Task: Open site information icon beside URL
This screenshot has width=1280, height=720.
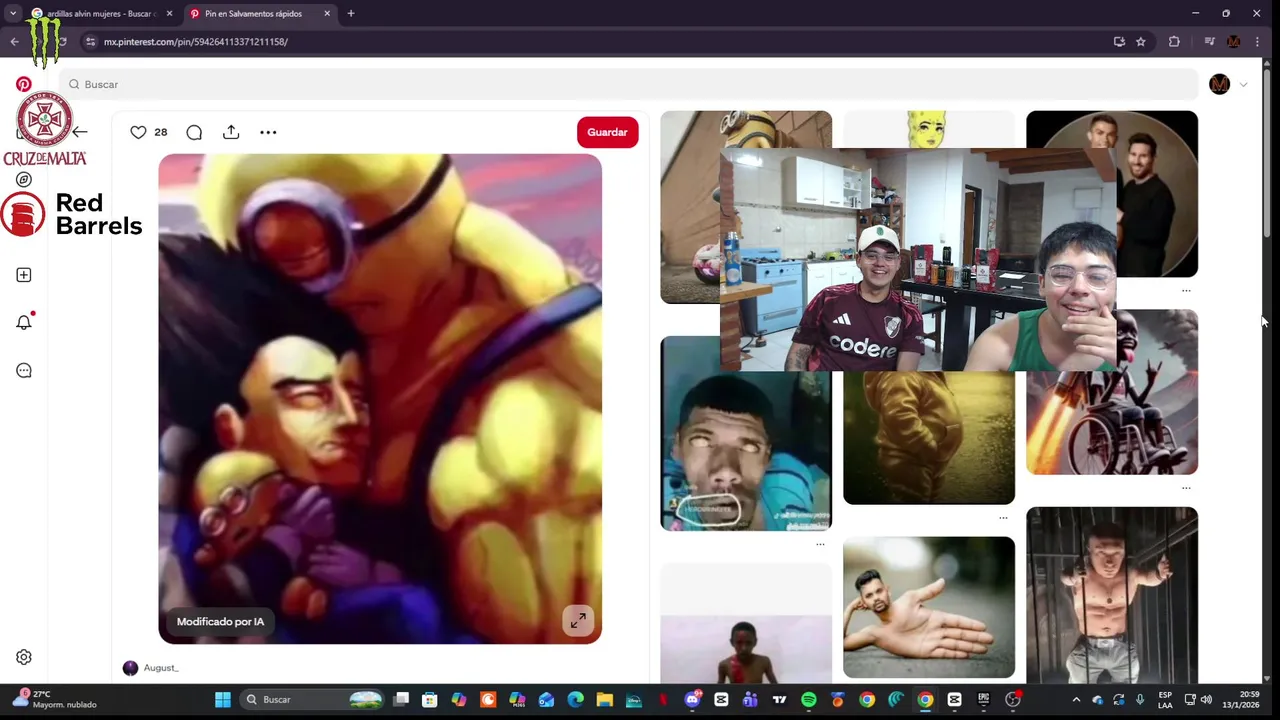Action: pos(90,42)
